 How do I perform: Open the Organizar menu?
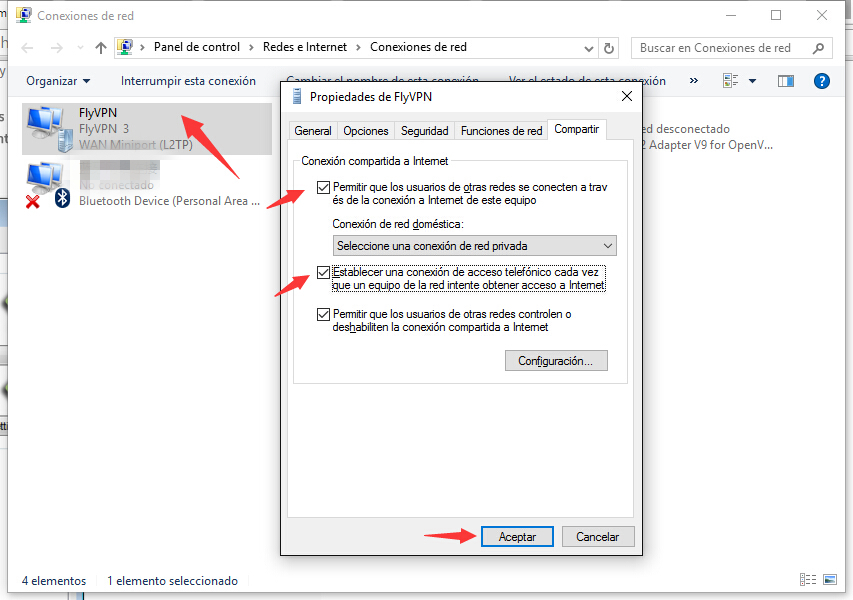pos(58,81)
